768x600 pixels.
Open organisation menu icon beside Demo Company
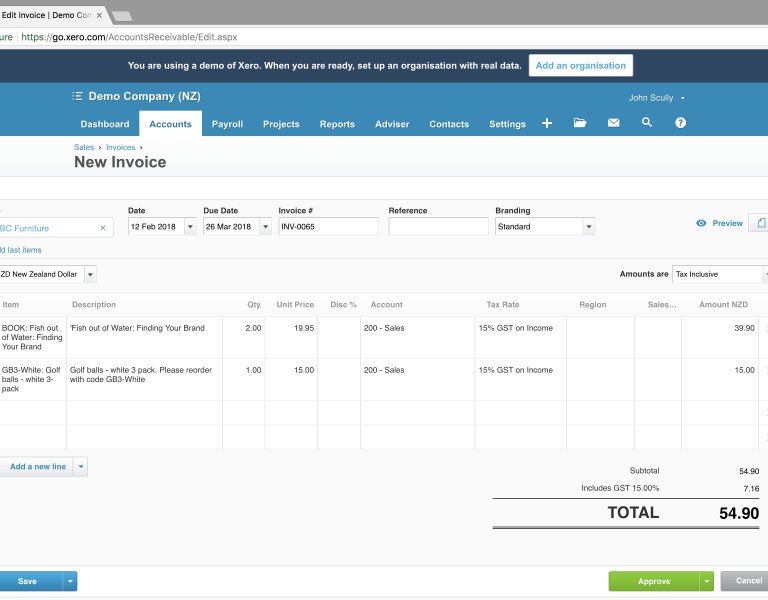click(x=77, y=96)
